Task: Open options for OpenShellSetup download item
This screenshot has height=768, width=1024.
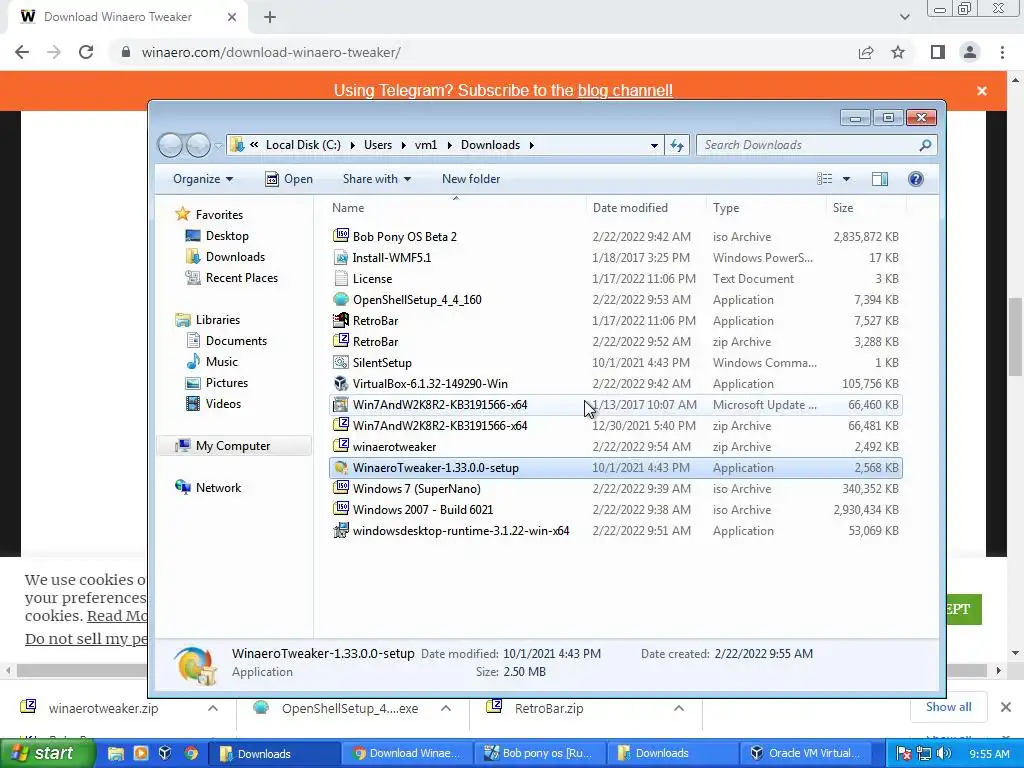Action: (445, 708)
